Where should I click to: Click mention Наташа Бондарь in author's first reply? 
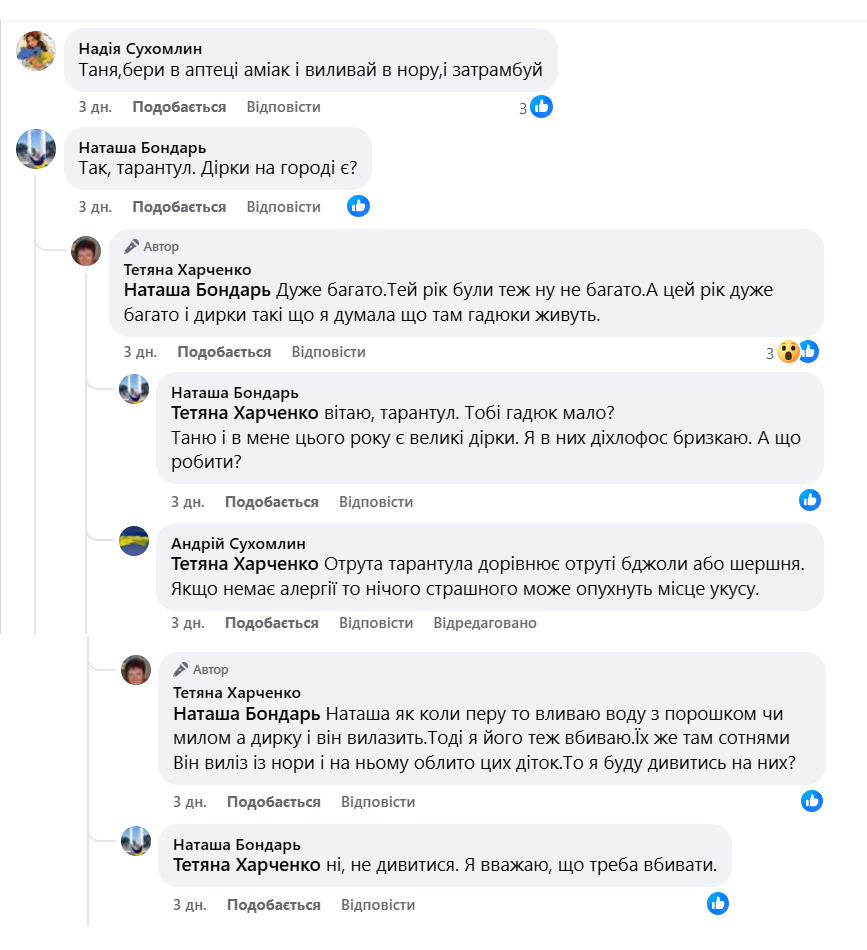pos(197,290)
